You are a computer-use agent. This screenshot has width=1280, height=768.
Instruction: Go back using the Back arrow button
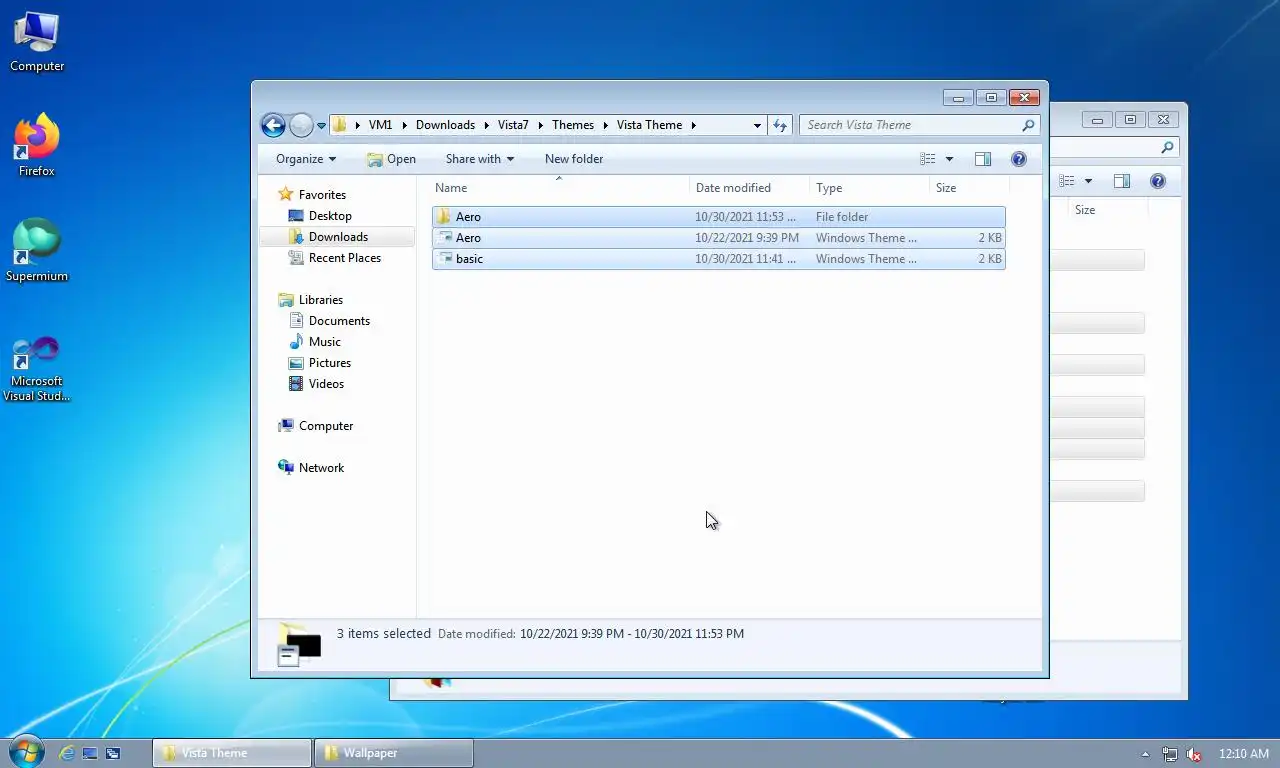pyautogui.click(x=273, y=125)
